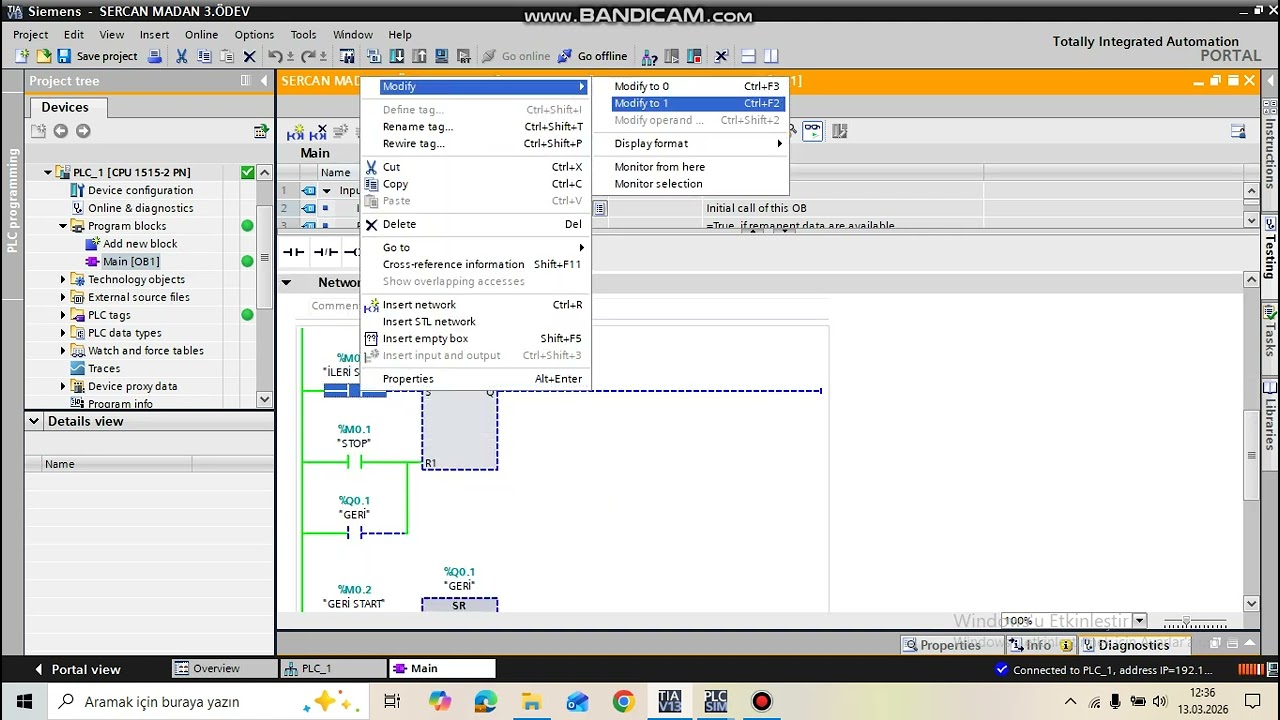Choose Rename tag in context menu
The height and width of the screenshot is (720, 1280).
[475, 127]
